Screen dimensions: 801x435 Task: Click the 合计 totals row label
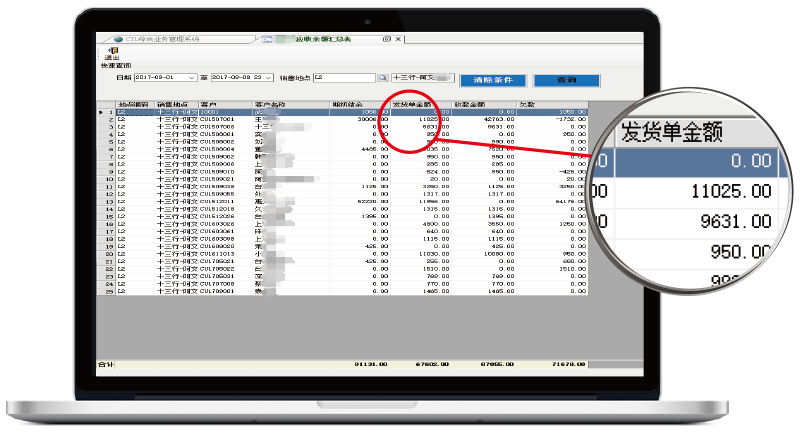click(106, 365)
